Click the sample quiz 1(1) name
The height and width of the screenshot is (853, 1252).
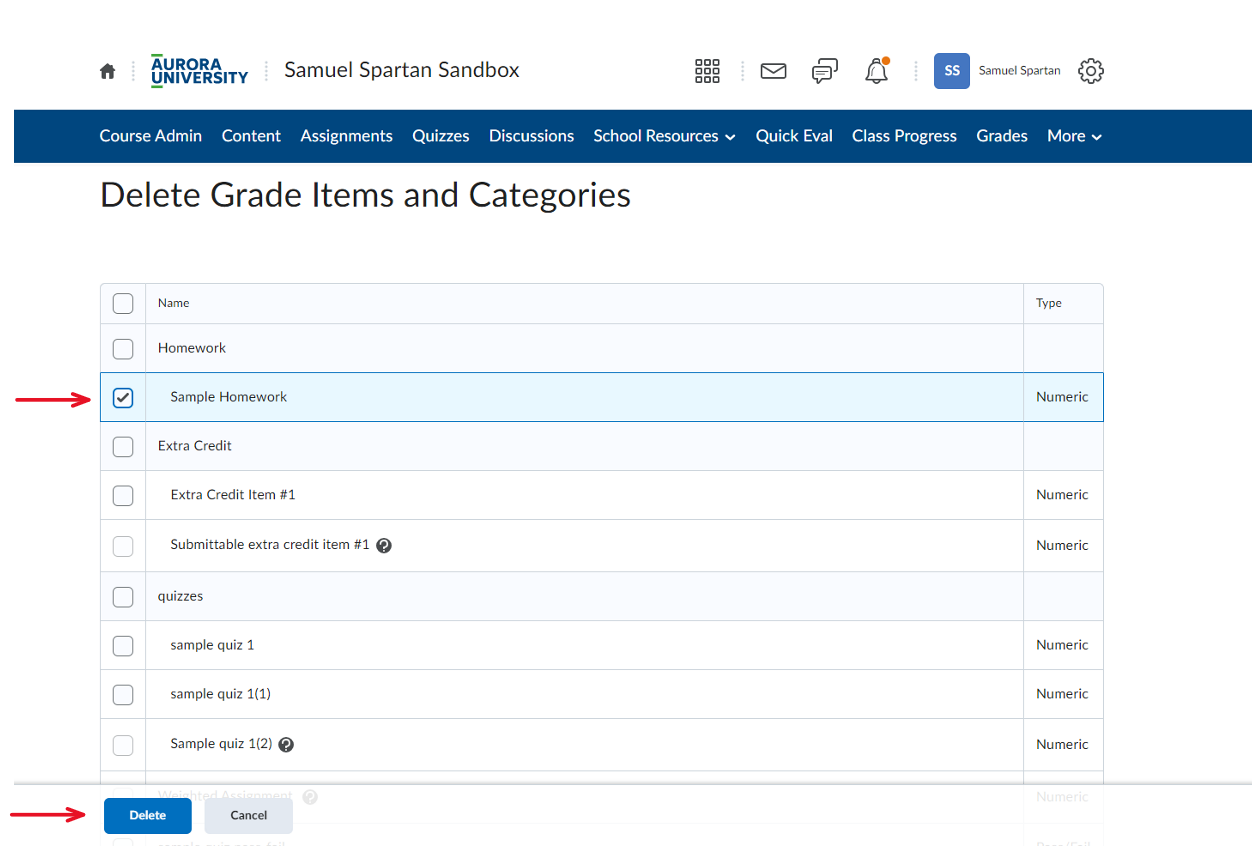pos(221,694)
